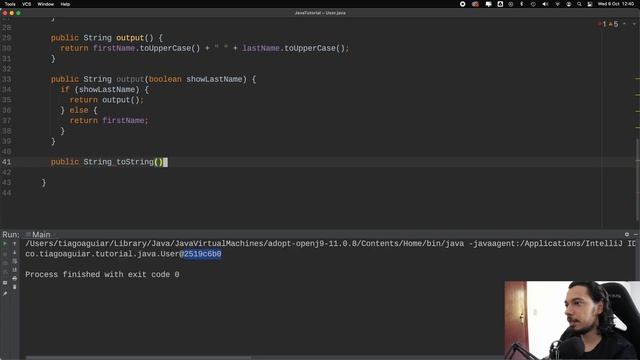
Task: Click the down arrow icon in Run panel
Action: pos(15,252)
